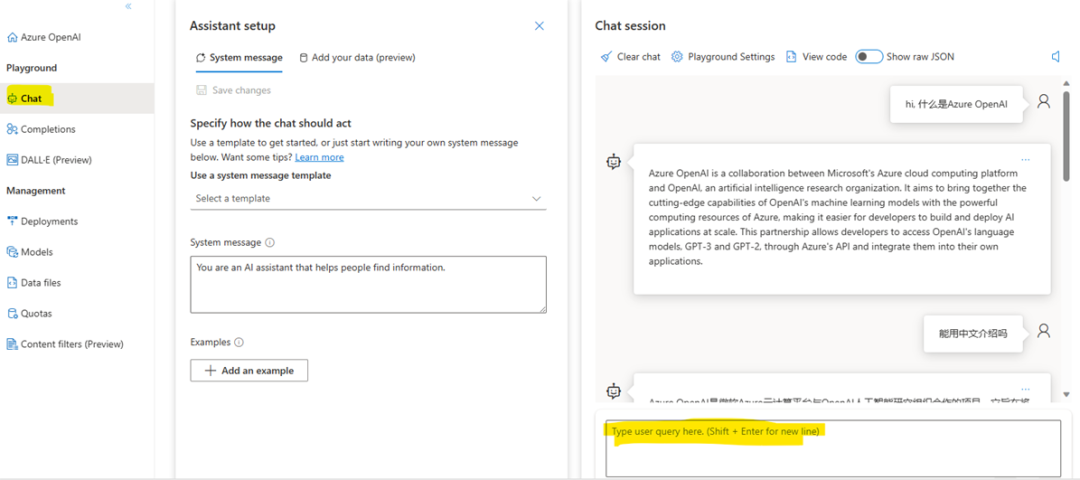Close the Assistant setup panel
Viewport: 1080px width, 480px height.
coord(539,26)
